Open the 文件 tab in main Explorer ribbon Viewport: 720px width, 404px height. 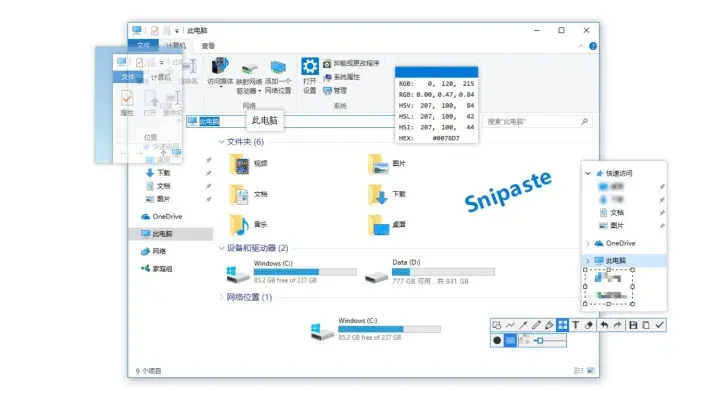(143, 45)
